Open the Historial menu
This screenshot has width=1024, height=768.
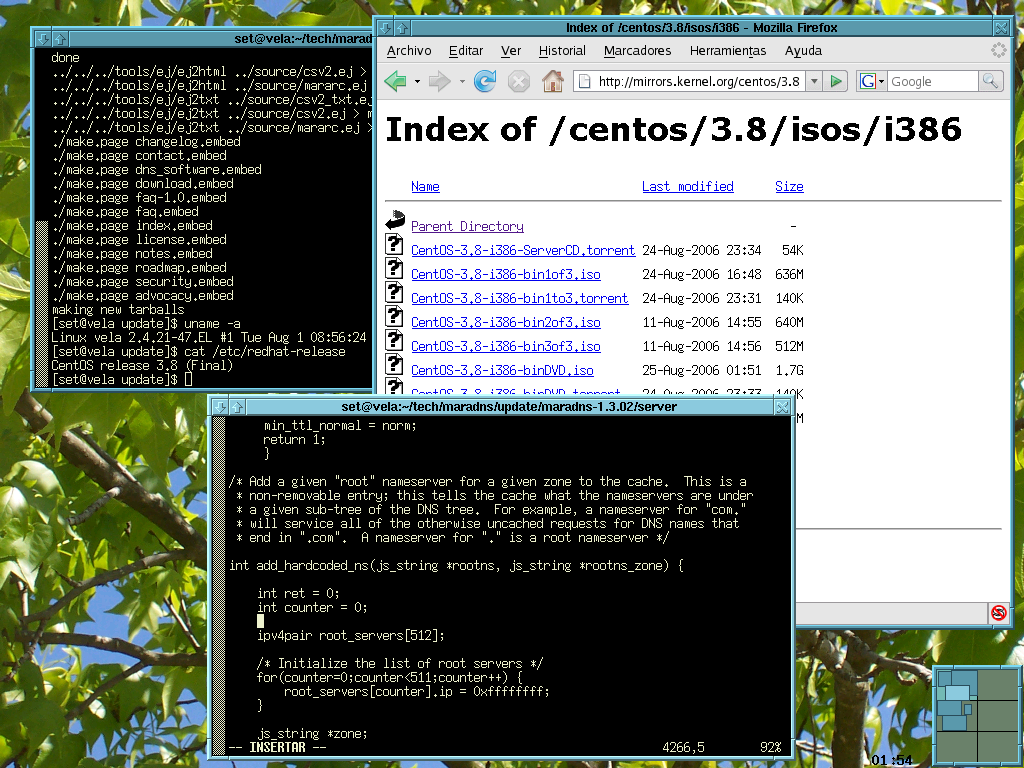click(x=562, y=50)
